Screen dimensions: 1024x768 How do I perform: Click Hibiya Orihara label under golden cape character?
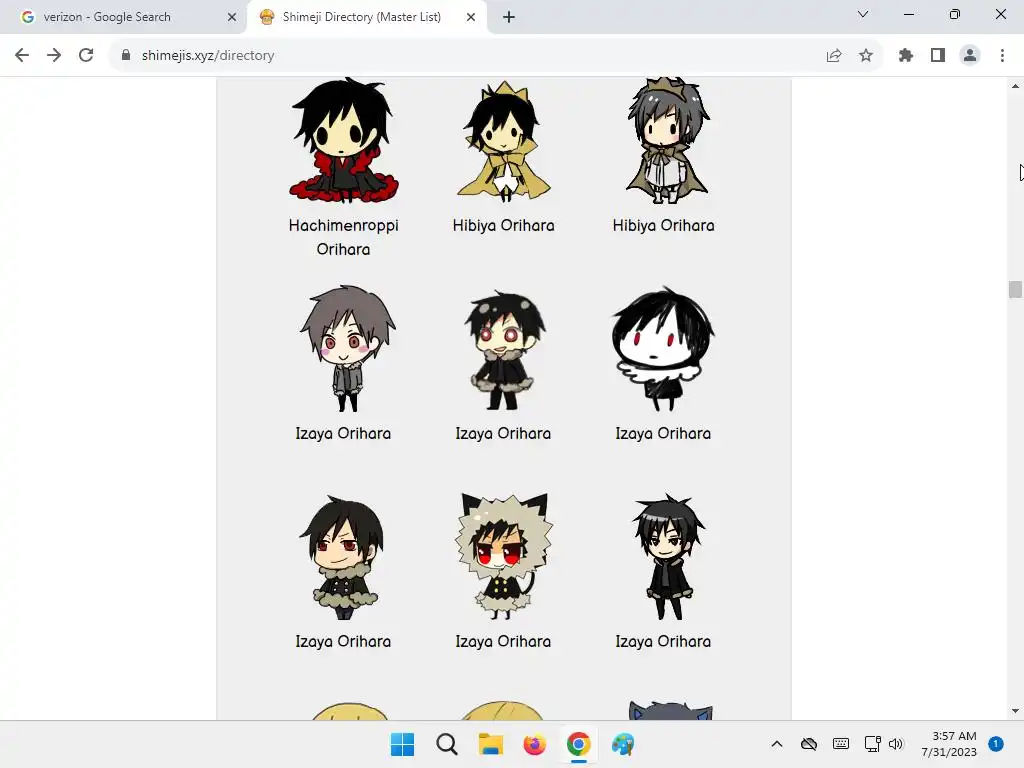coord(504,225)
